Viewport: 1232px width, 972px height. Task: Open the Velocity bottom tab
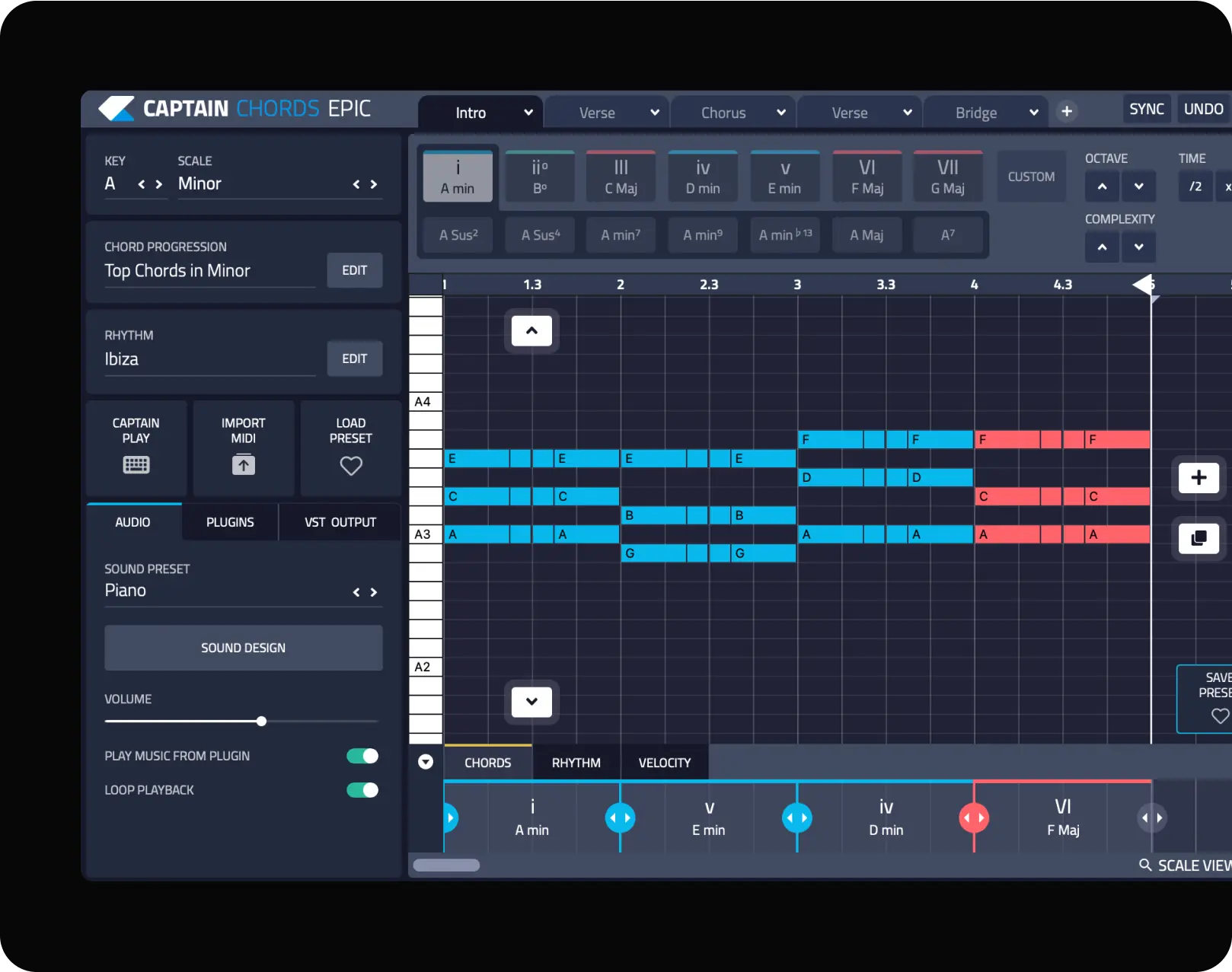(x=665, y=763)
